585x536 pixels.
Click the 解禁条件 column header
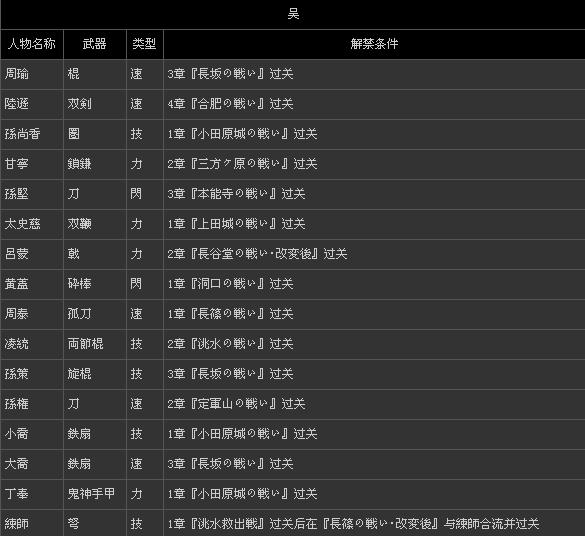[x=374, y=44]
